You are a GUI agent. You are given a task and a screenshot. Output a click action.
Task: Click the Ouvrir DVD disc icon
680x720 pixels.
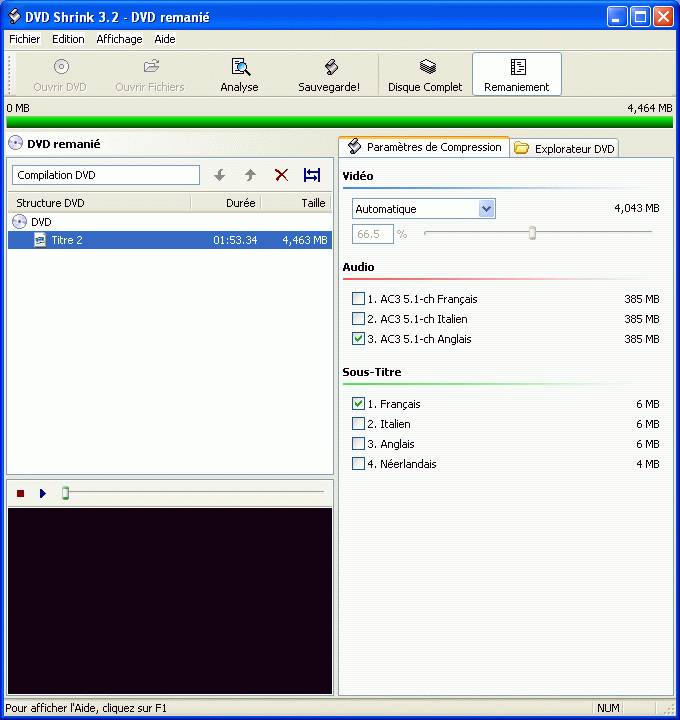(x=61, y=67)
